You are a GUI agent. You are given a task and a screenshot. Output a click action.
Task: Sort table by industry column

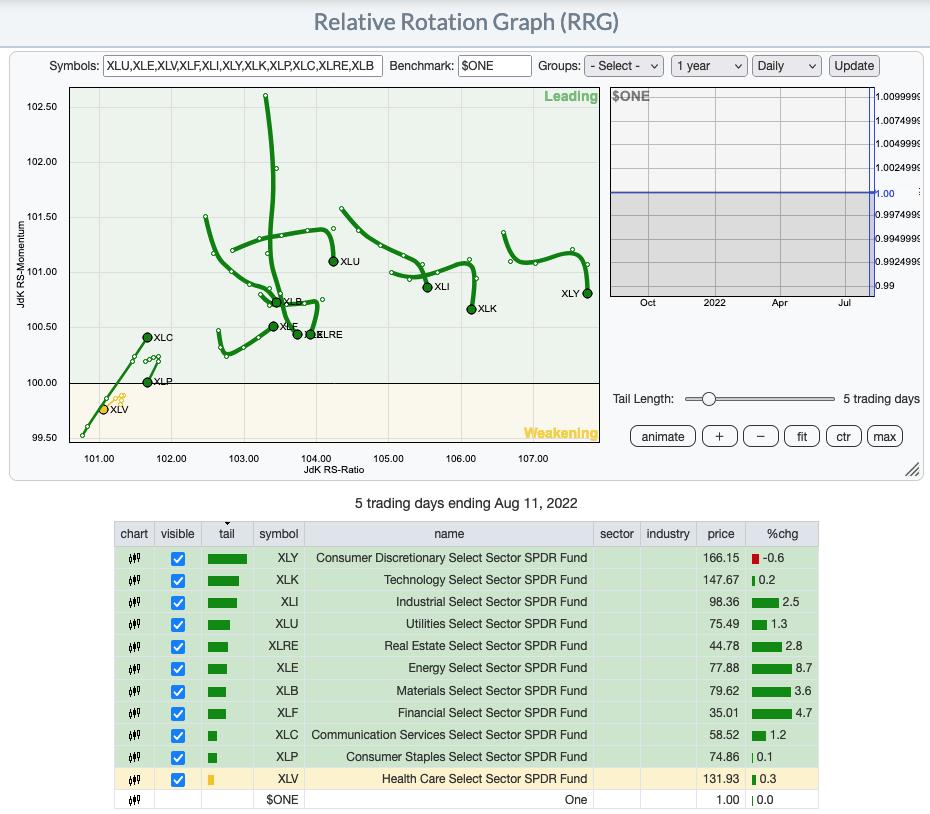tap(668, 534)
